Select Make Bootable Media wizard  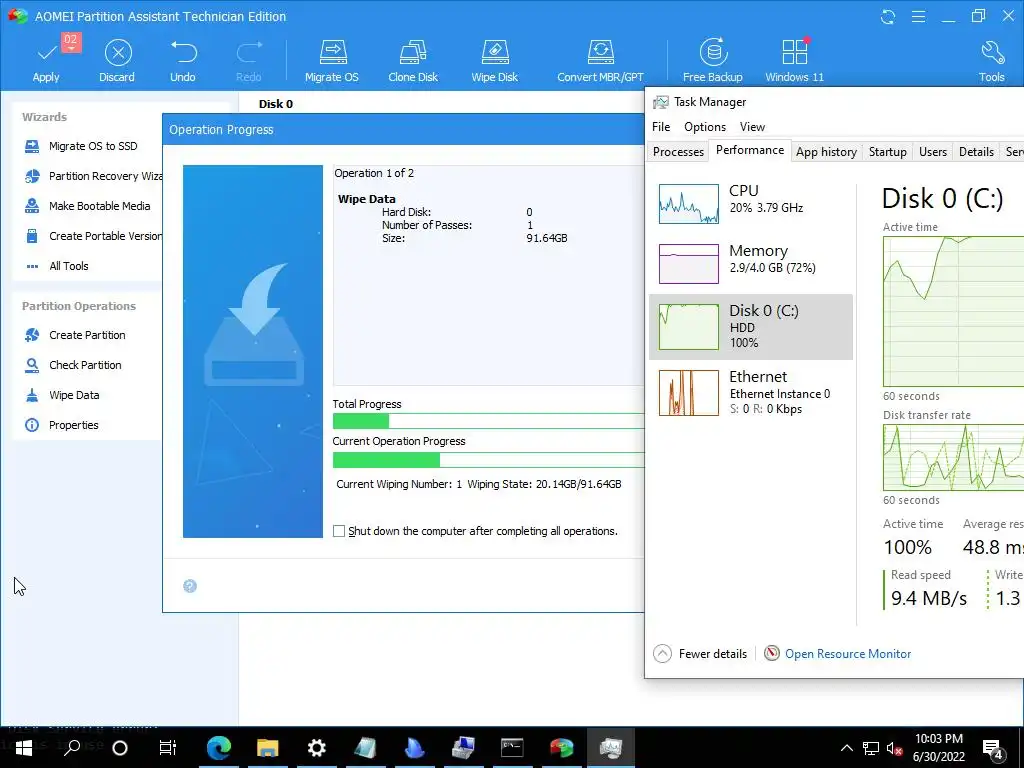(x=87, y=206)
